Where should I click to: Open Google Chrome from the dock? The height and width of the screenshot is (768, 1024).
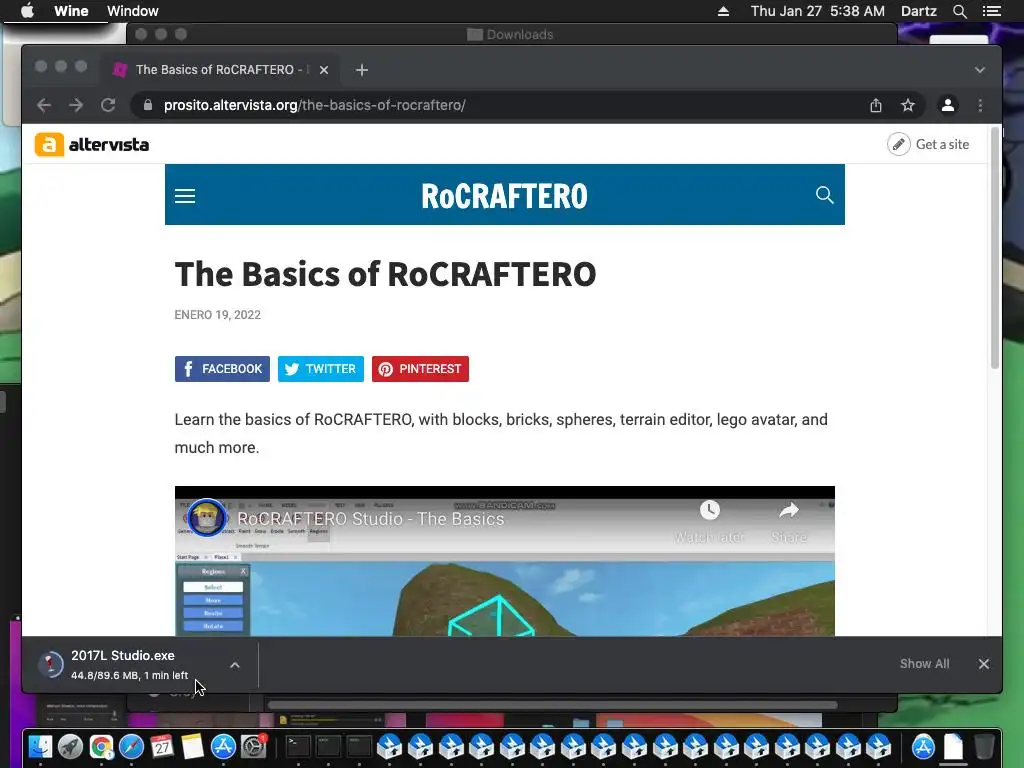[x=101, y=747]
